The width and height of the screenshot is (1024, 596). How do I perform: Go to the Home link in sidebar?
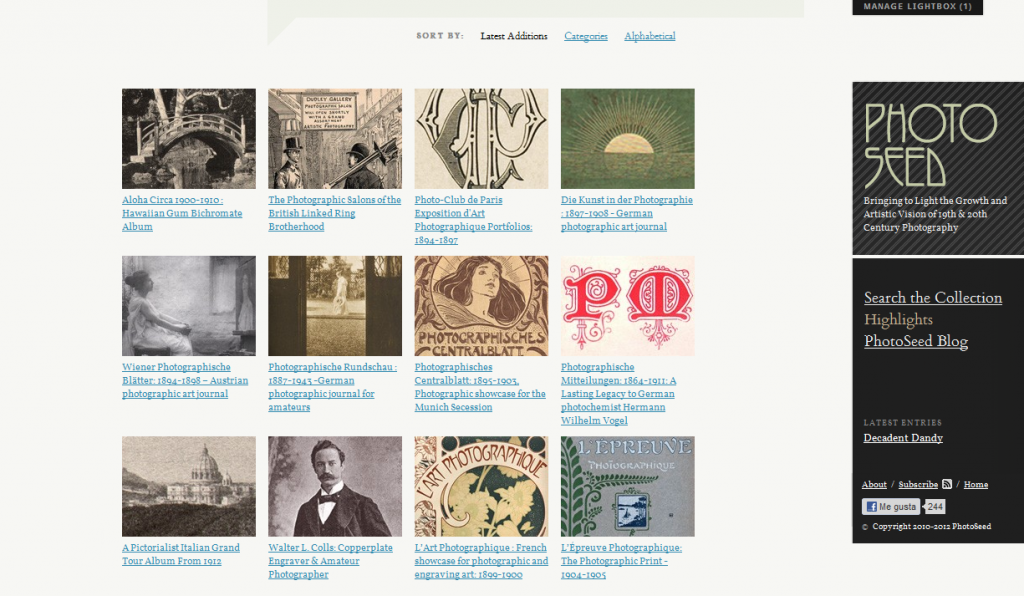click(x=976, y=484)
